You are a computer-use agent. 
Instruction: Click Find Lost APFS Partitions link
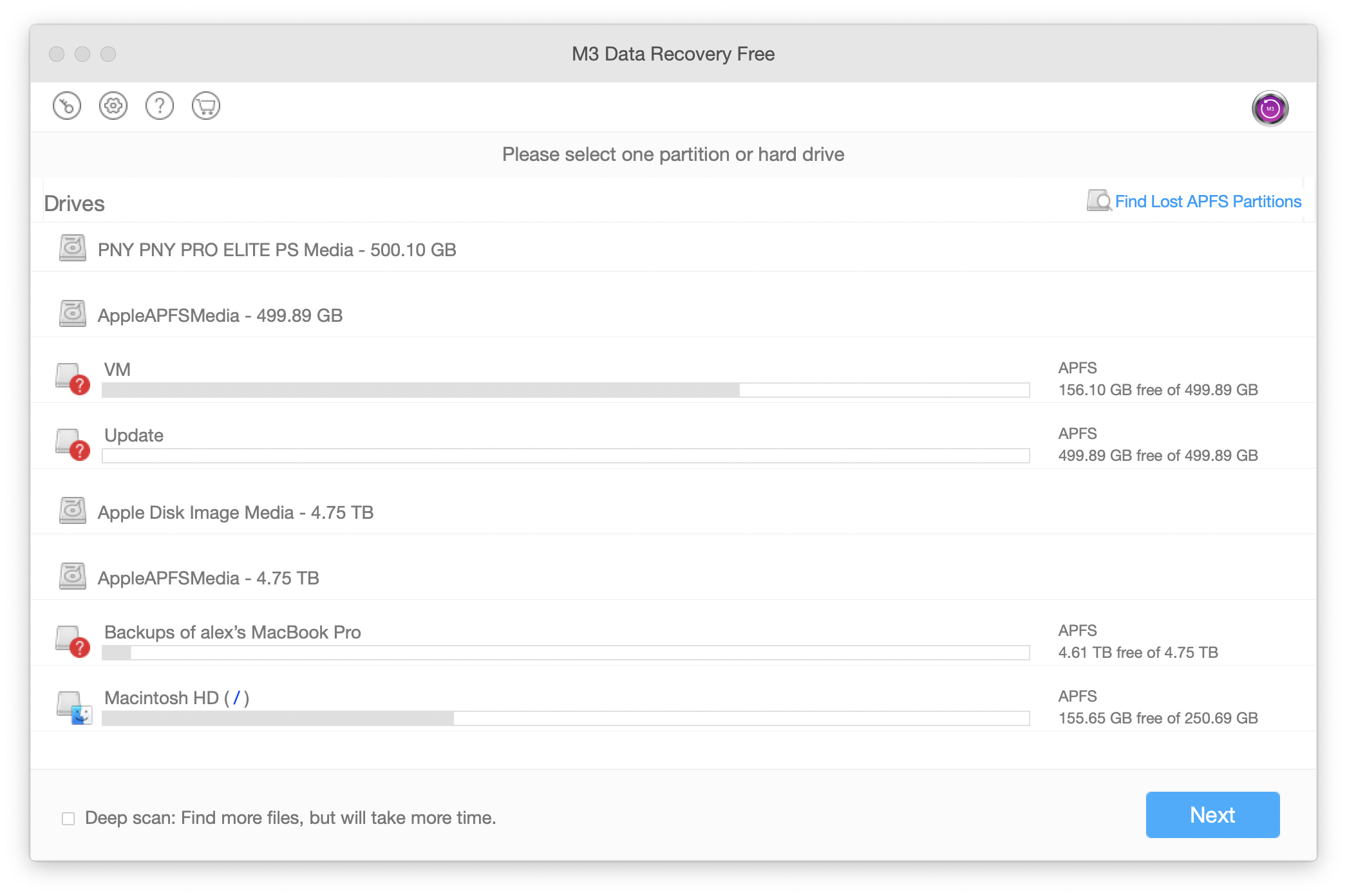click(1208, 201)
